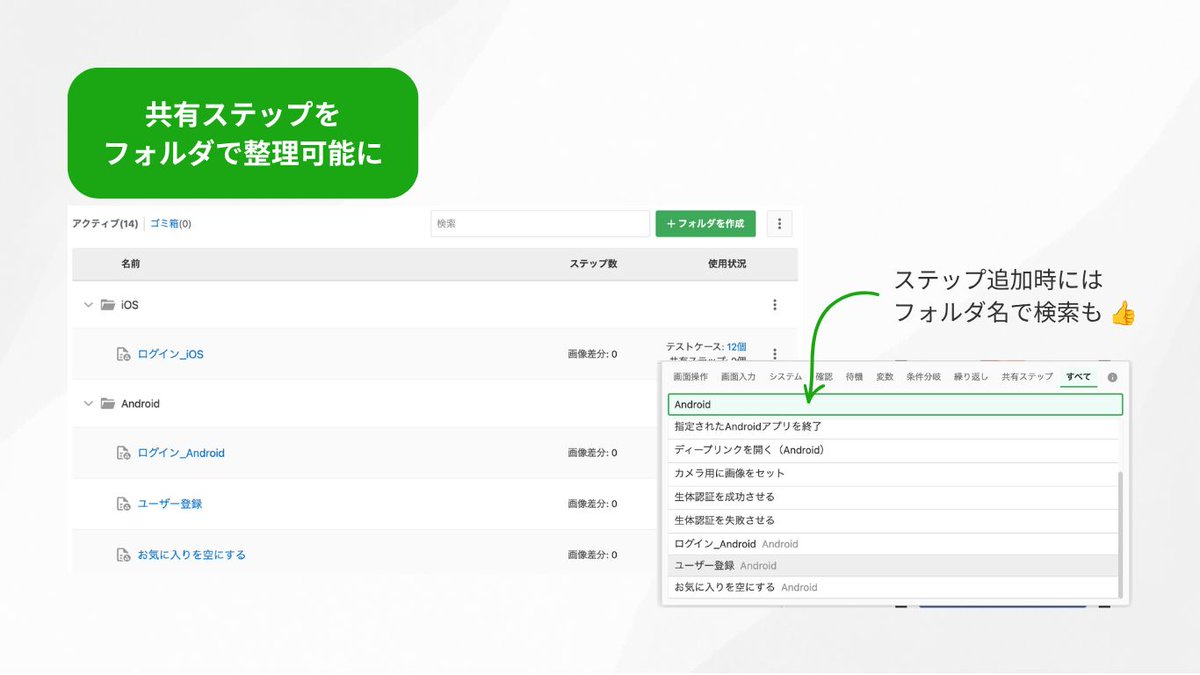Image resolution: width=1200 pixels, height=675 pixels.
Task: Choose カメラ用に画像をセット from the list
Action: (892, 474)
